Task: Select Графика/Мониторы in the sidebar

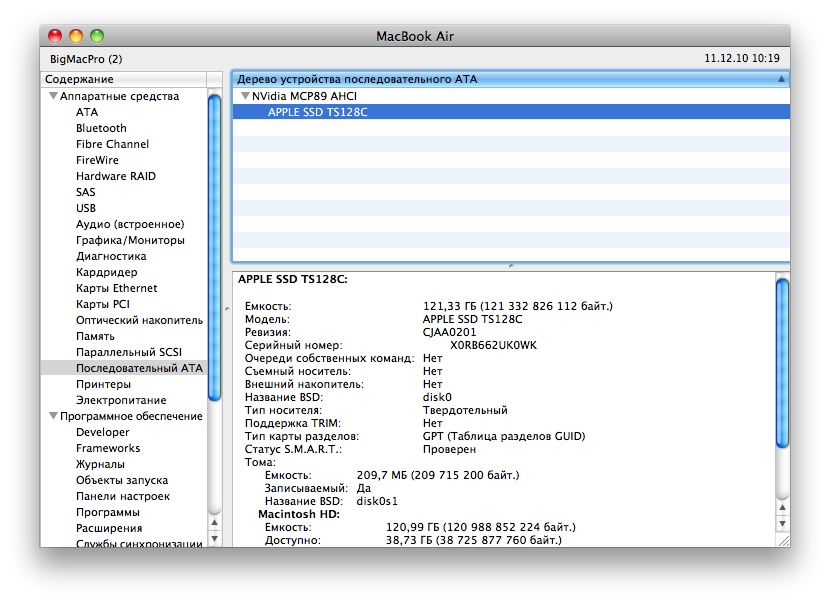Action: (x=130, y=241)
